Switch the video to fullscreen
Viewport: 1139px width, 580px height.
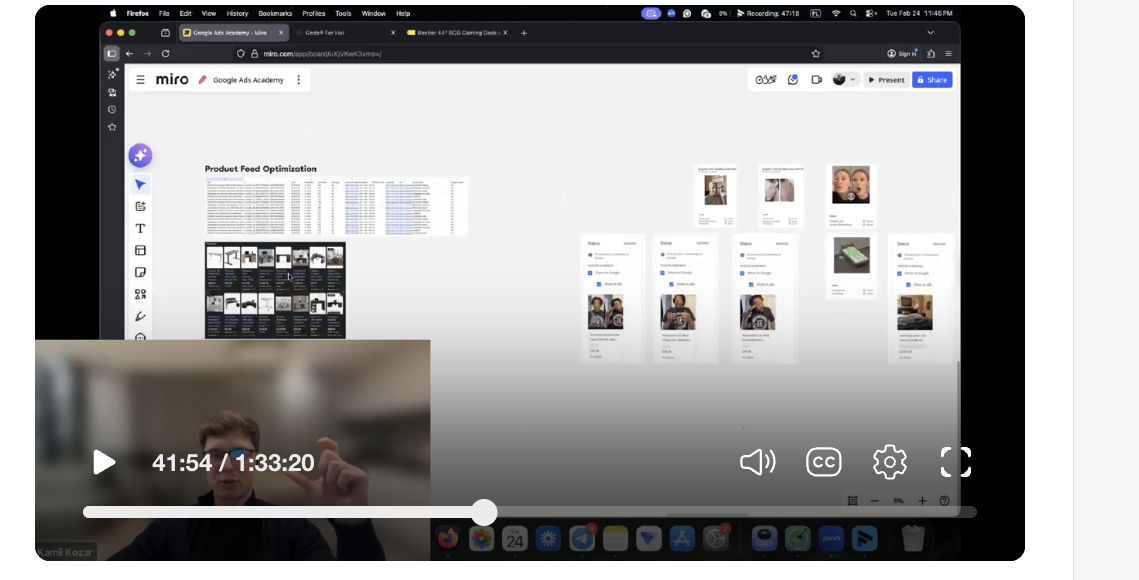(x=955, y=462)
